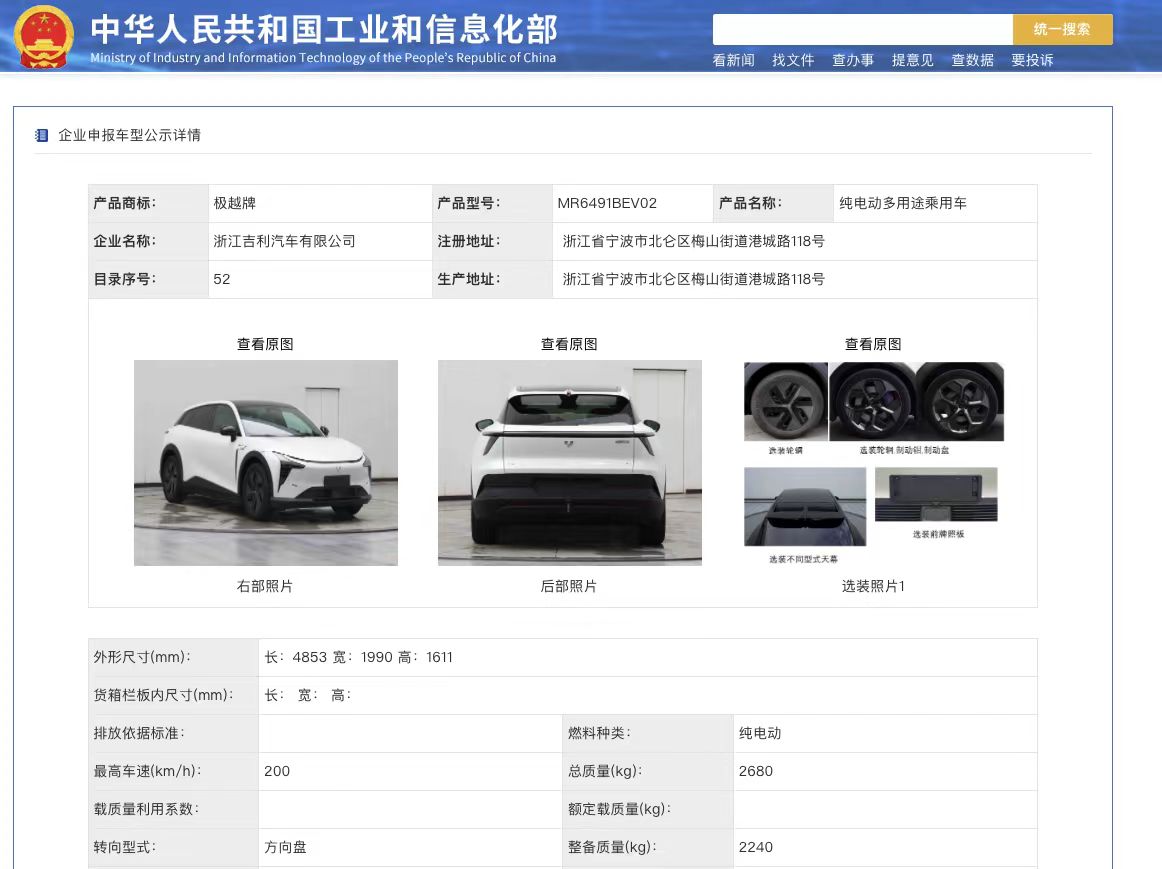Click 查看原图 above the optional equipment photo
The height and width of the screenshot is (869, 1162).
[x=873, y=344]
